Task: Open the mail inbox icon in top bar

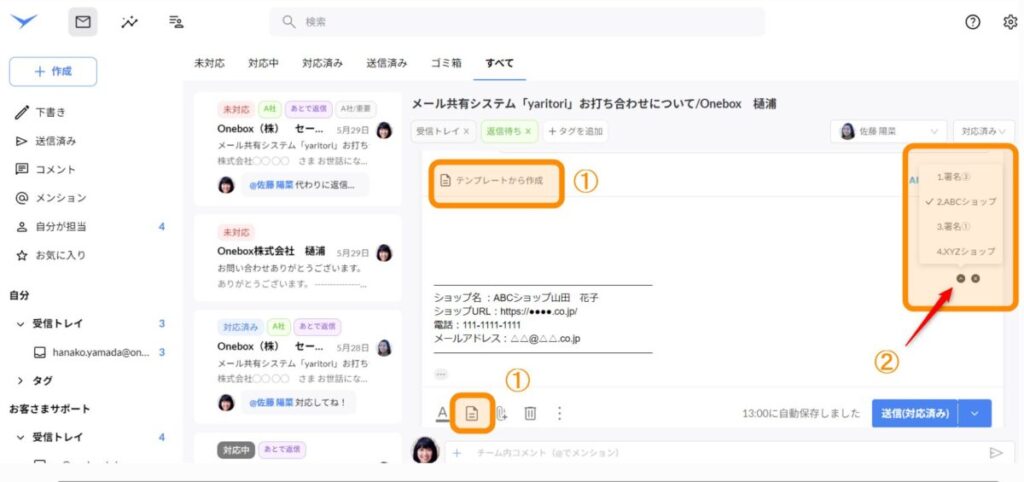Action: pos(83,21)
